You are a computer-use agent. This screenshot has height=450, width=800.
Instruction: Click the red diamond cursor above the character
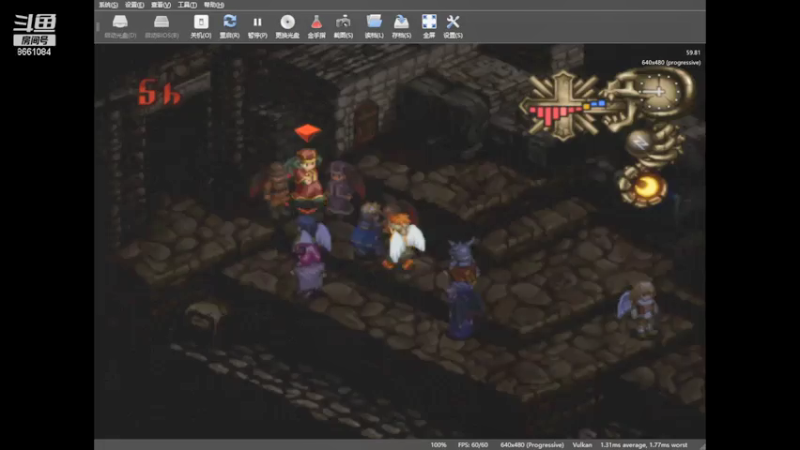pyautogui.click(x=308, y=132)
